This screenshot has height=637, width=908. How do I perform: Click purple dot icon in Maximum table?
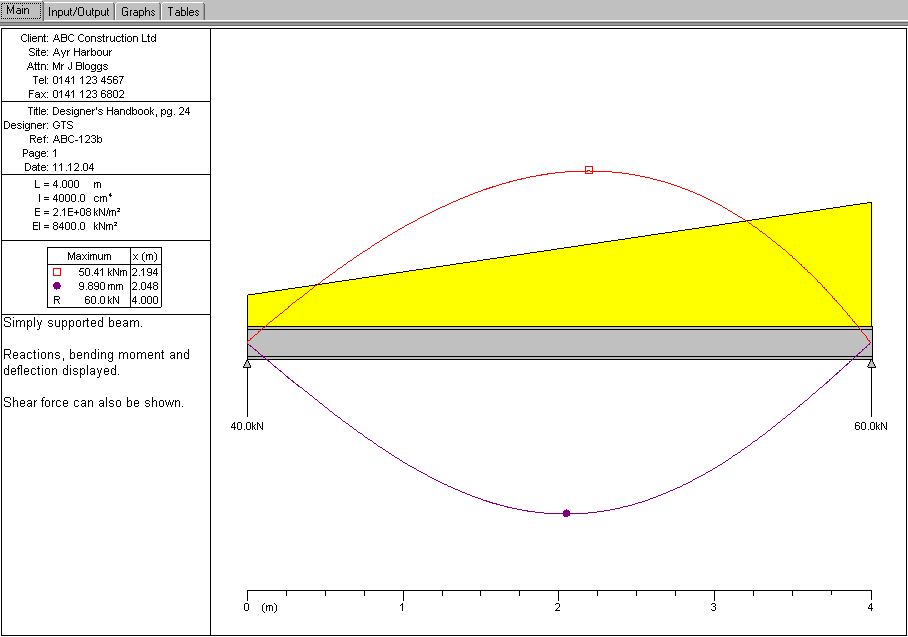click(x=57, y=286)
